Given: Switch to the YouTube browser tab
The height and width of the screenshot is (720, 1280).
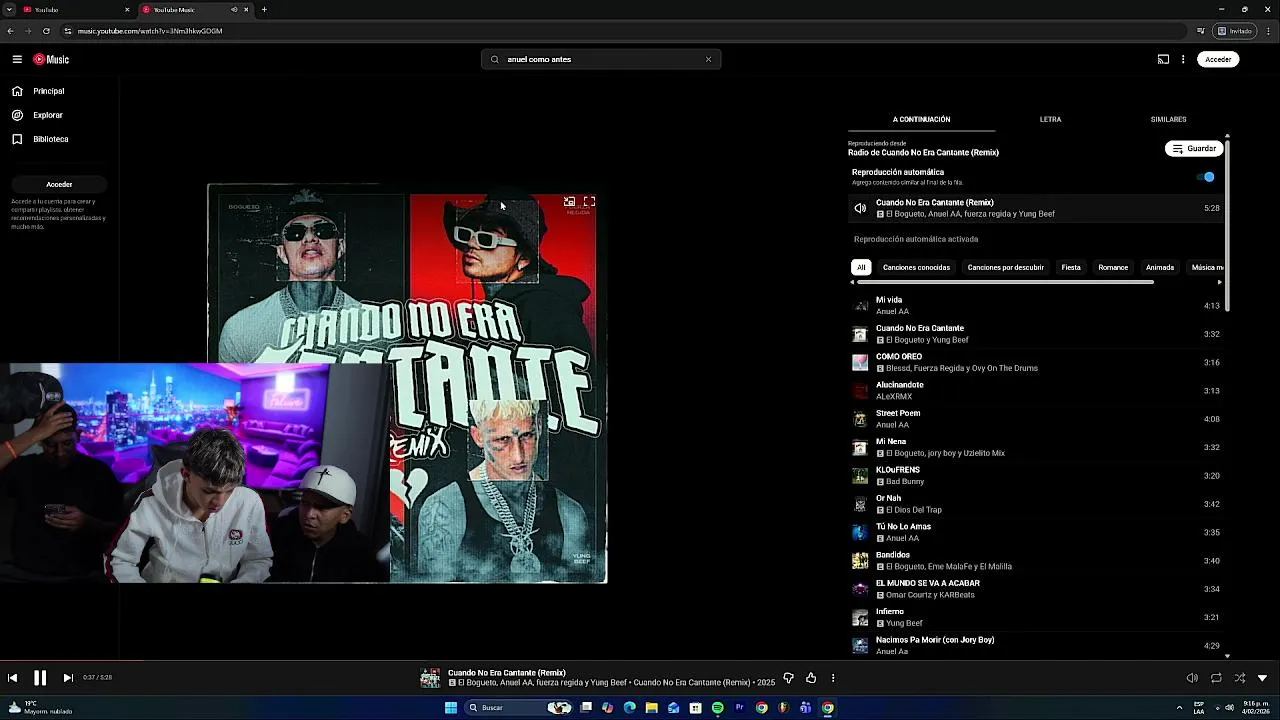Looking at the screenshot, I should 76,9.
